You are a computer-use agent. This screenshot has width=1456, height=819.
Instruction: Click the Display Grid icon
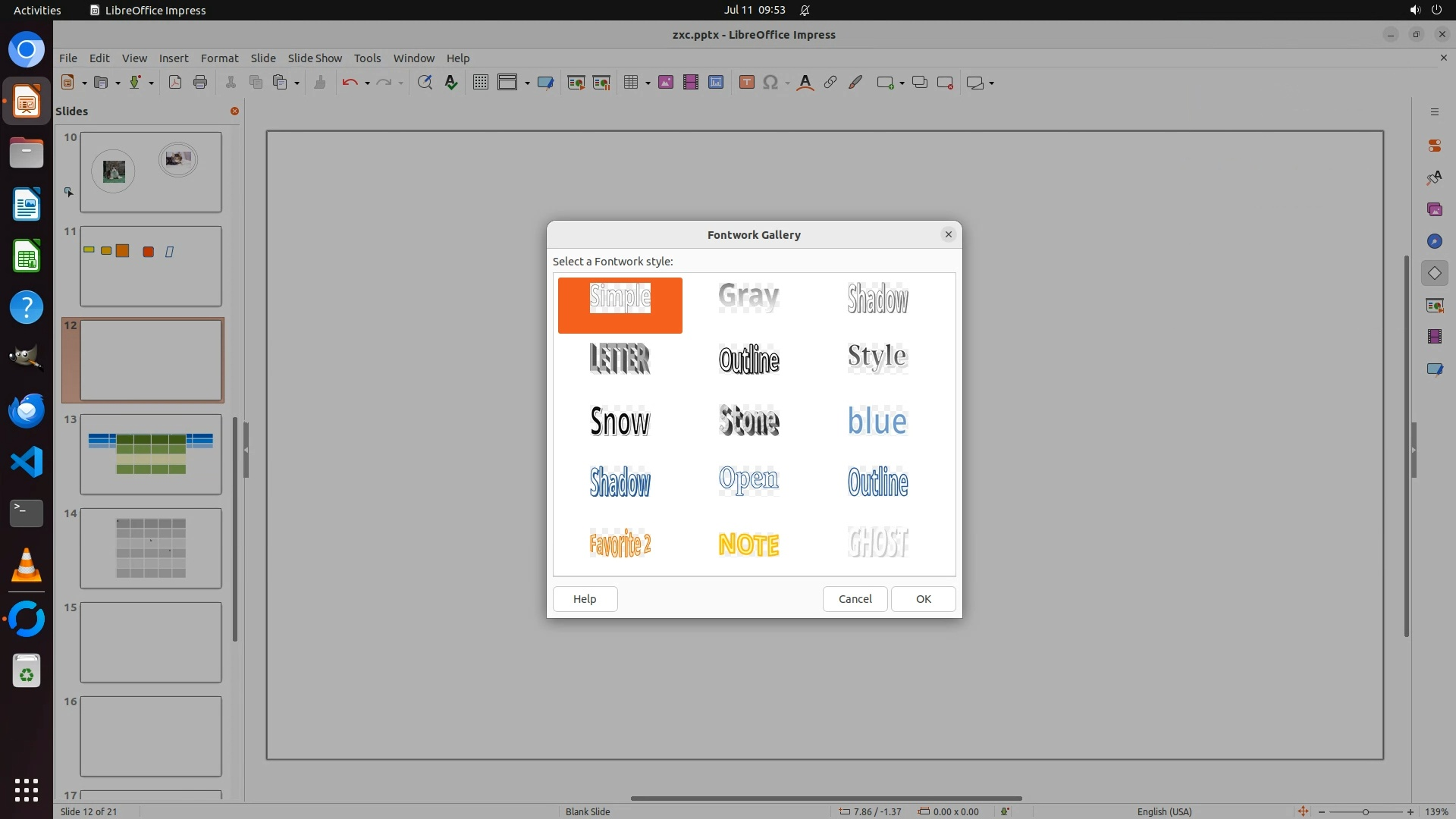tap(480, 83)
